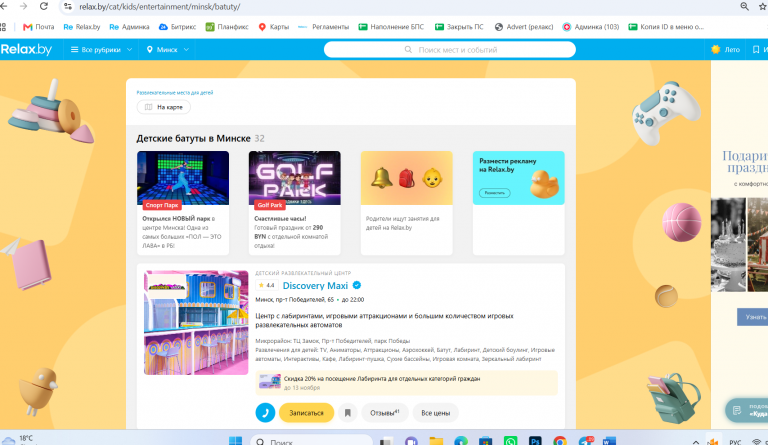768x445 pixels.
Task: Open WhatsApp from the taskbar
Action: [x=510, y=441]
